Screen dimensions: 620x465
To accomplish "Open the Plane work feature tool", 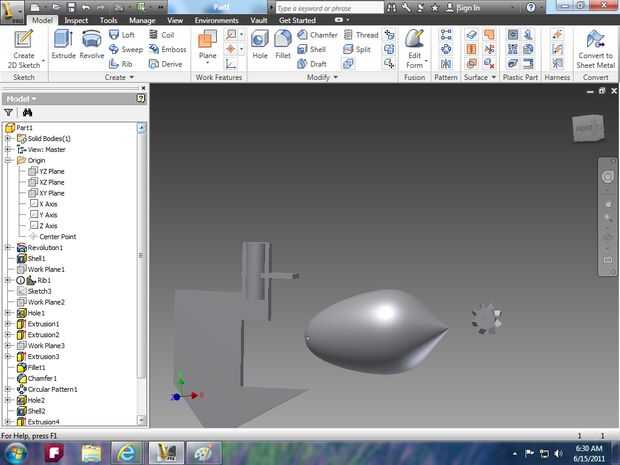I will 208,47.
